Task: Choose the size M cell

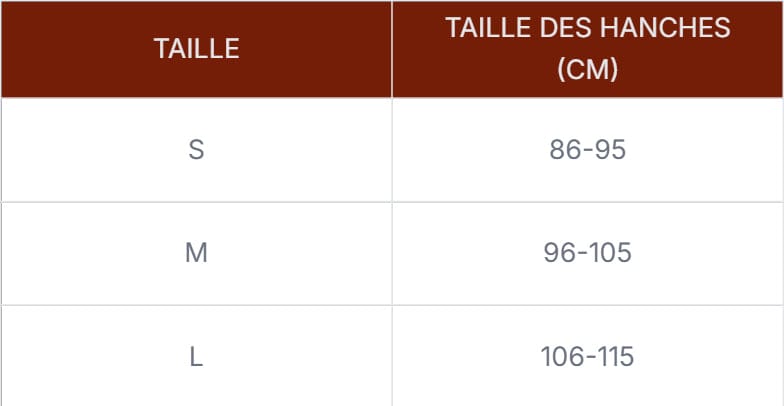Action: (196, 254)
